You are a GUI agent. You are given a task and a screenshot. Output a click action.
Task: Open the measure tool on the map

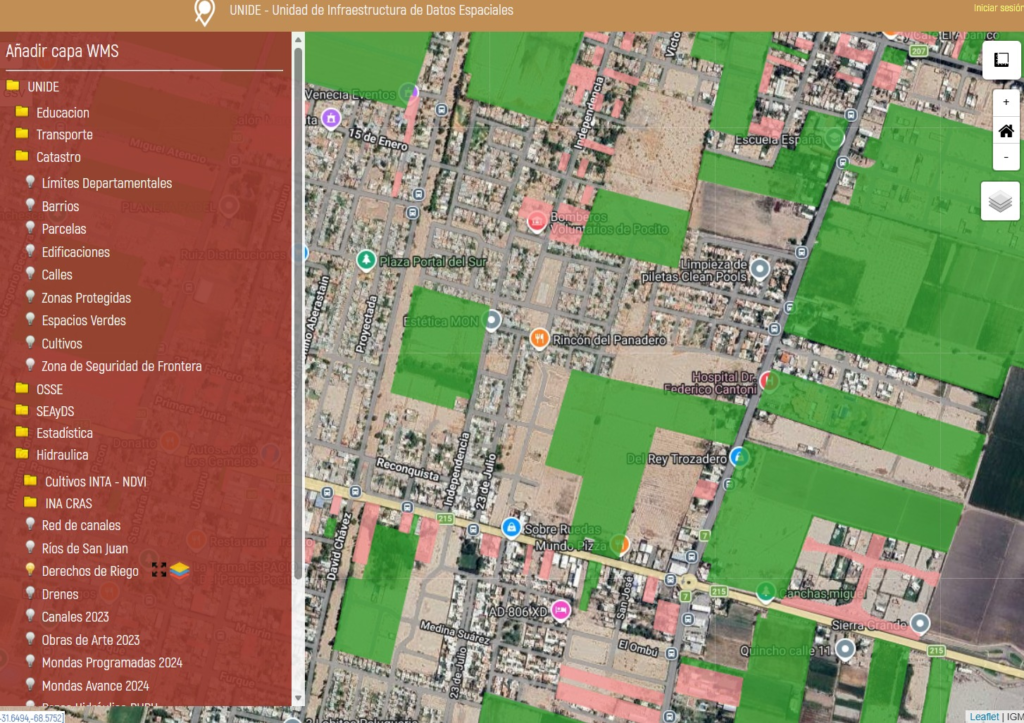[1001, 60]
